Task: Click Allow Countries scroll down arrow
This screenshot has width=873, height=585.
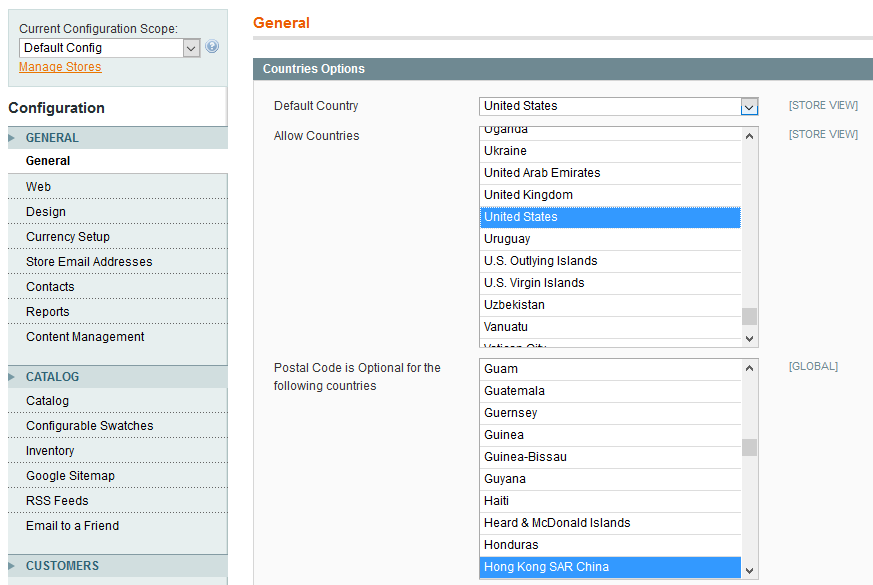Action: tap(749, 339)
